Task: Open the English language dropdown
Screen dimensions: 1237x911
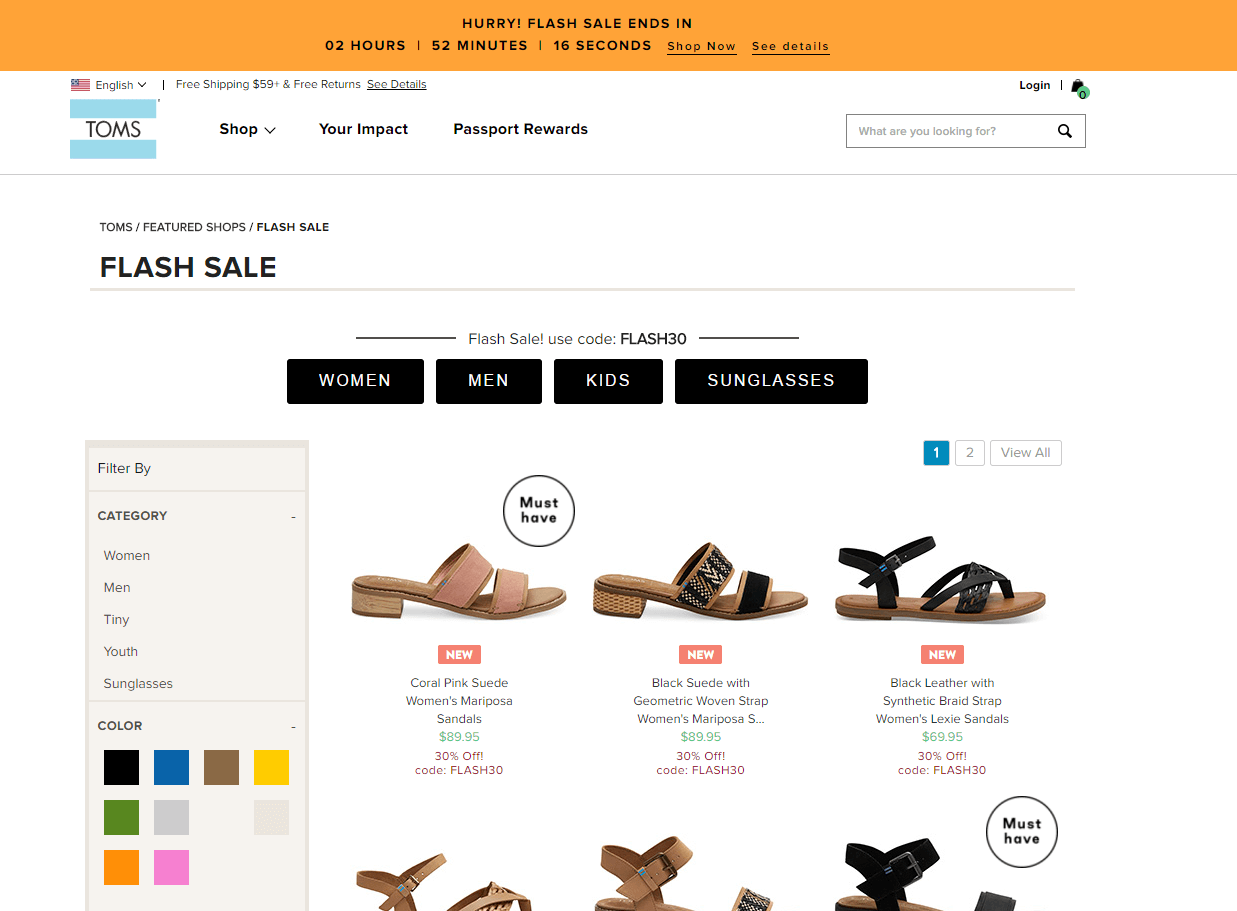Action: 121,85
